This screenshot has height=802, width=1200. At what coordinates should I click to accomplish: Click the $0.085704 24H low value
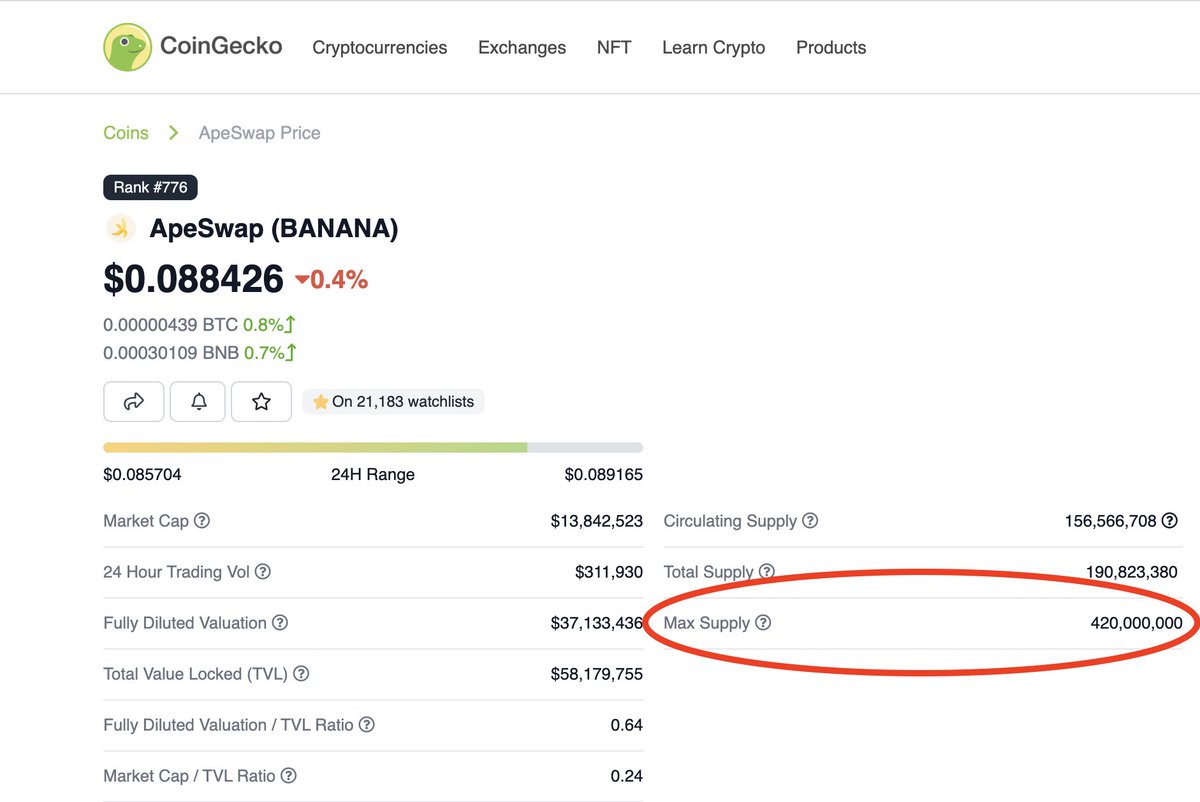click(143, 474)
